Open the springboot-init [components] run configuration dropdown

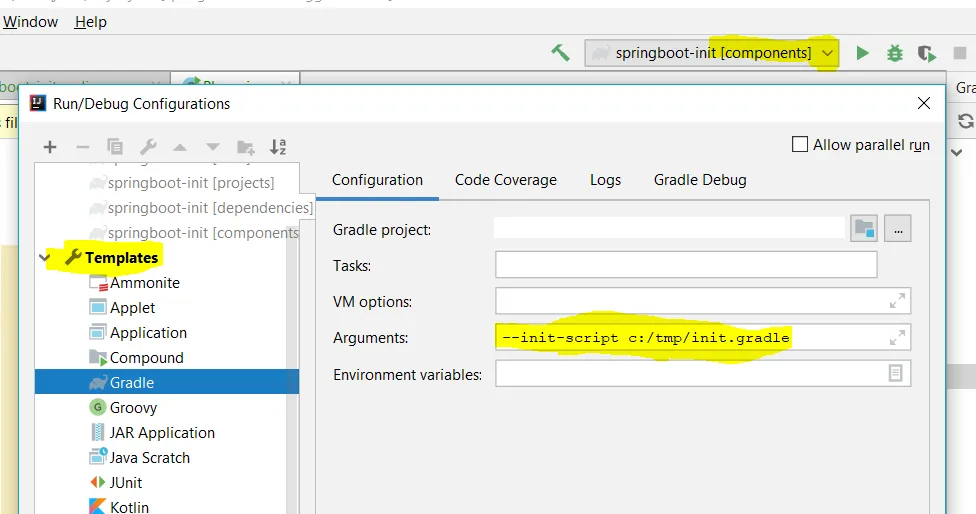pyautogui.click(x=711, y=53)
